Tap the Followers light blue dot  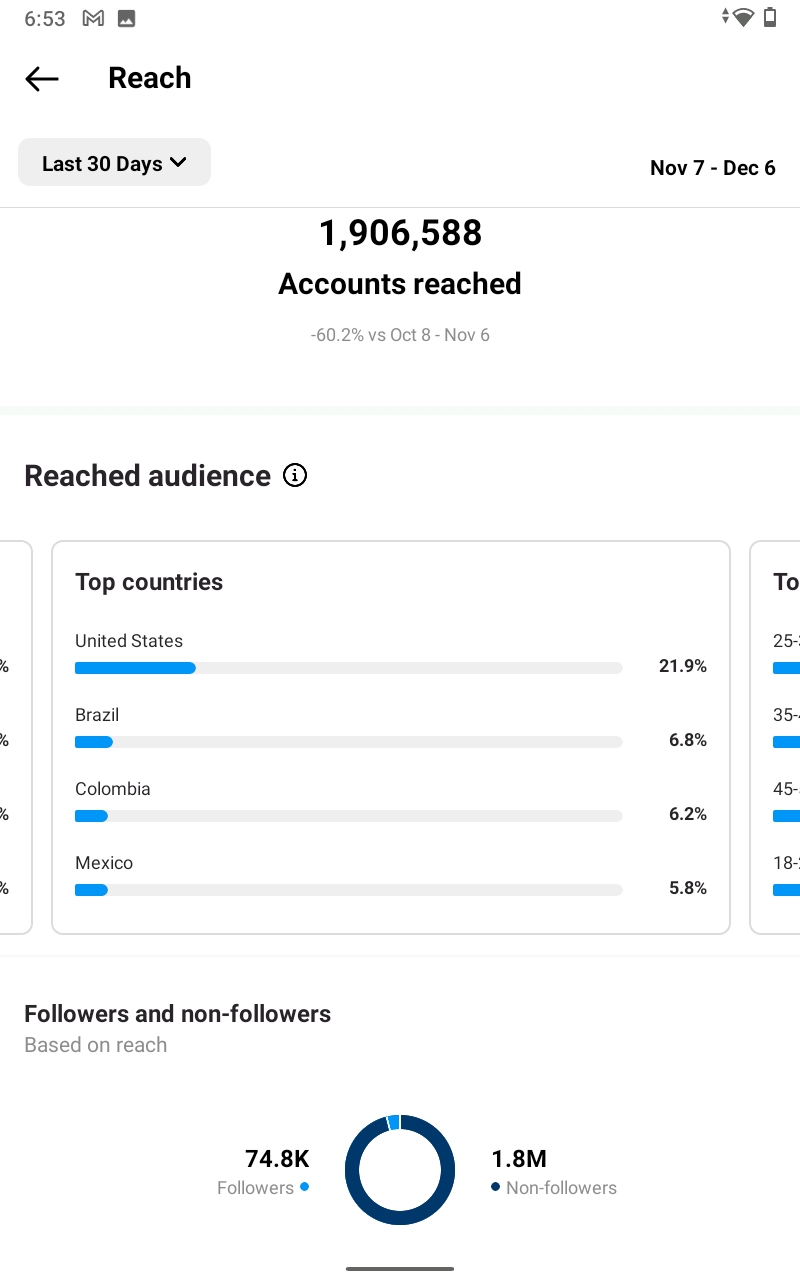pos(304,1187)
